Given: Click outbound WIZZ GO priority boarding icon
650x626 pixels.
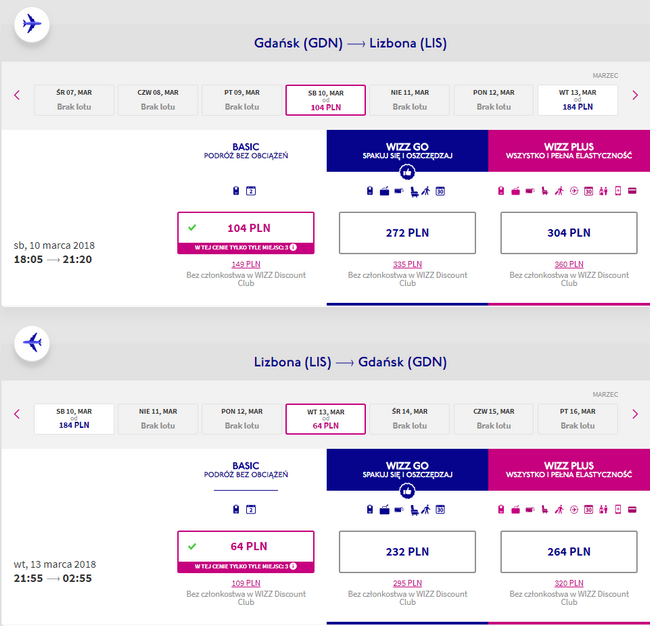Looking at the screenshot, I should 426,191.
